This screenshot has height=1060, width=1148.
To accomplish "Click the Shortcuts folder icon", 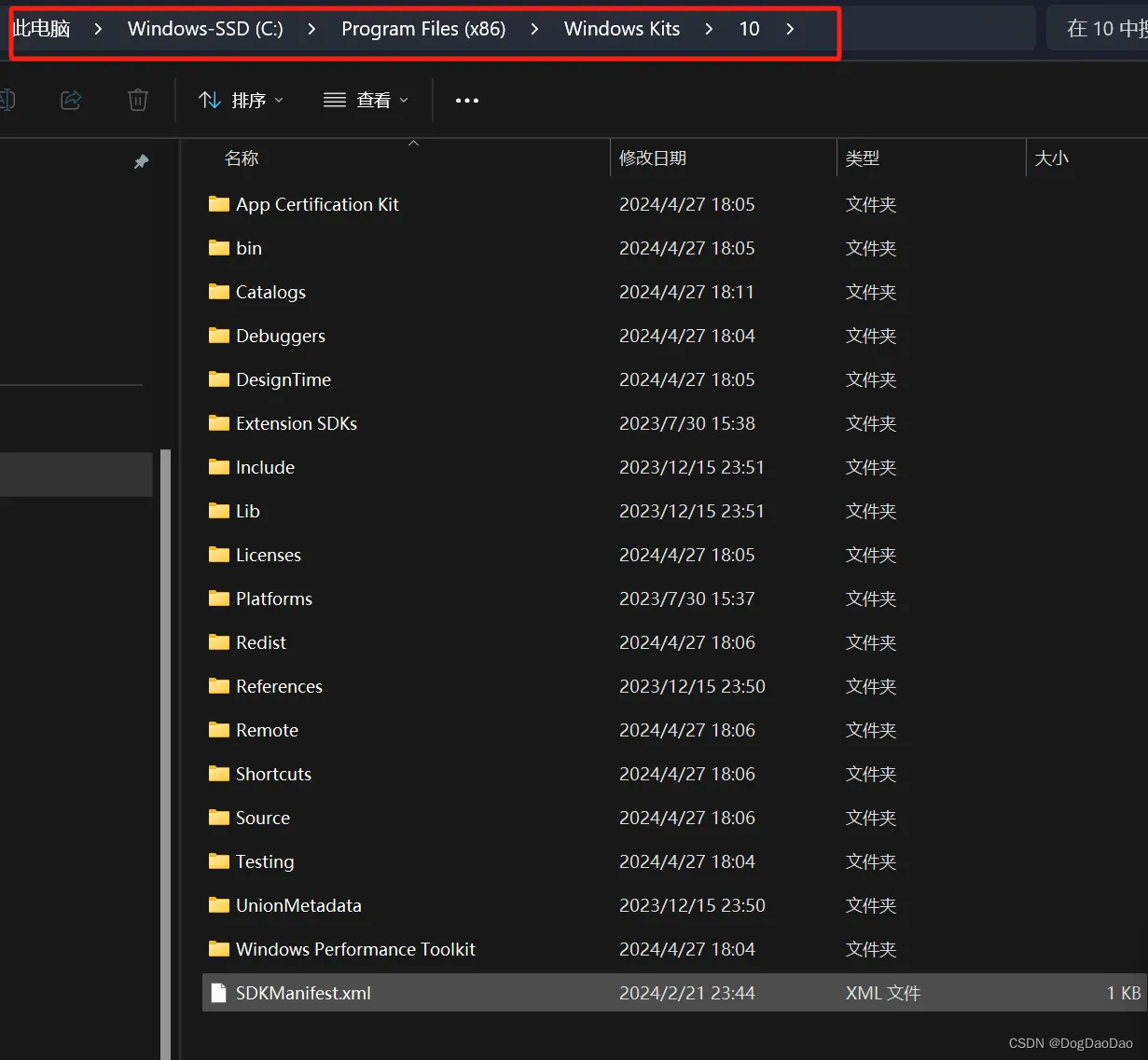I will 219,774.
